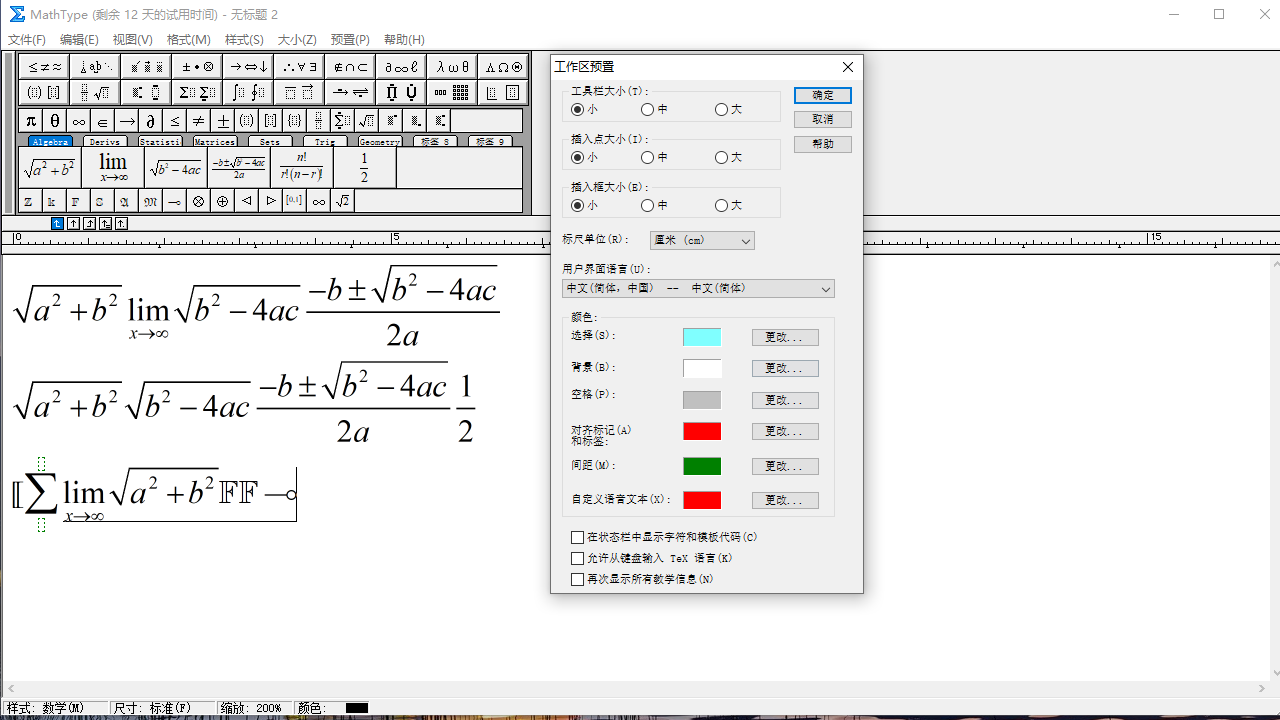Screen dimensions: 1280x720
Task: Switch to the Geometry tab
Action: point(379,142)
